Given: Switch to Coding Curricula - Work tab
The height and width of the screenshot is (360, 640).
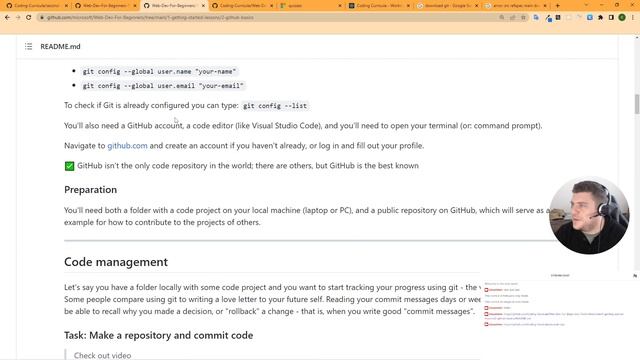Looking at the screenshot, I should 378,6.
